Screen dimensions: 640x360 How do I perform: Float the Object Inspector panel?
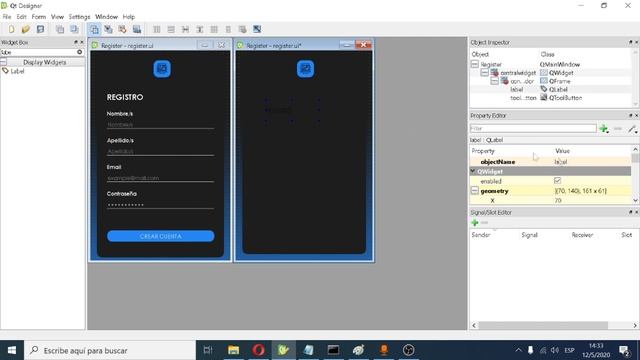tap(630, 42)
